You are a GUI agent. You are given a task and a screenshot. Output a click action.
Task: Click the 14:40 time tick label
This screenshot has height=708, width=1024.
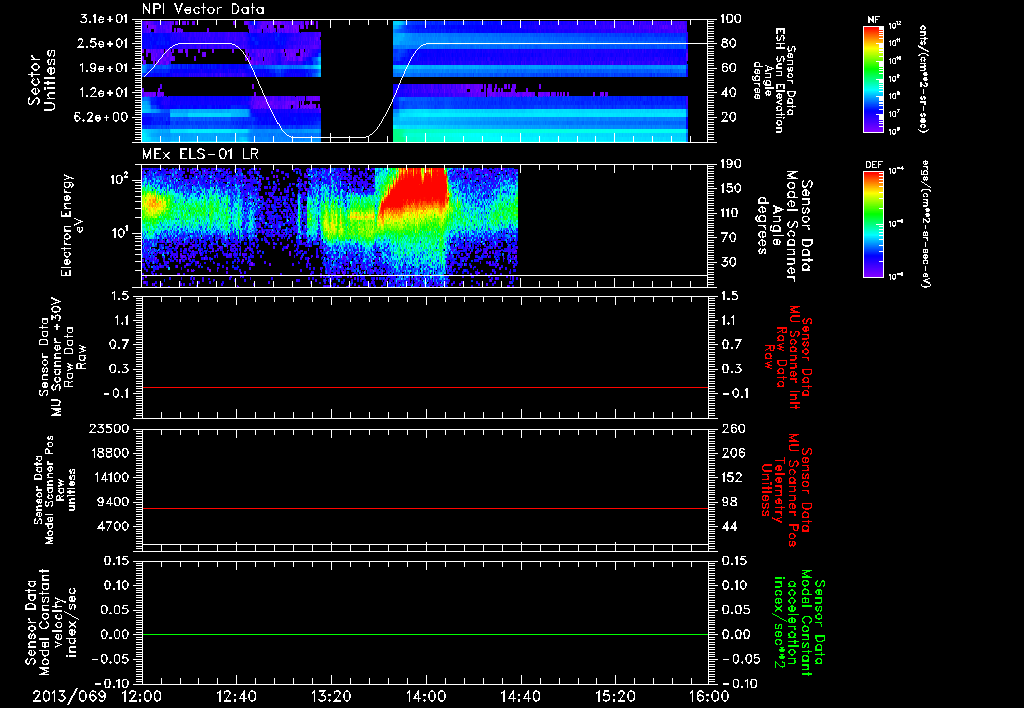520,696
